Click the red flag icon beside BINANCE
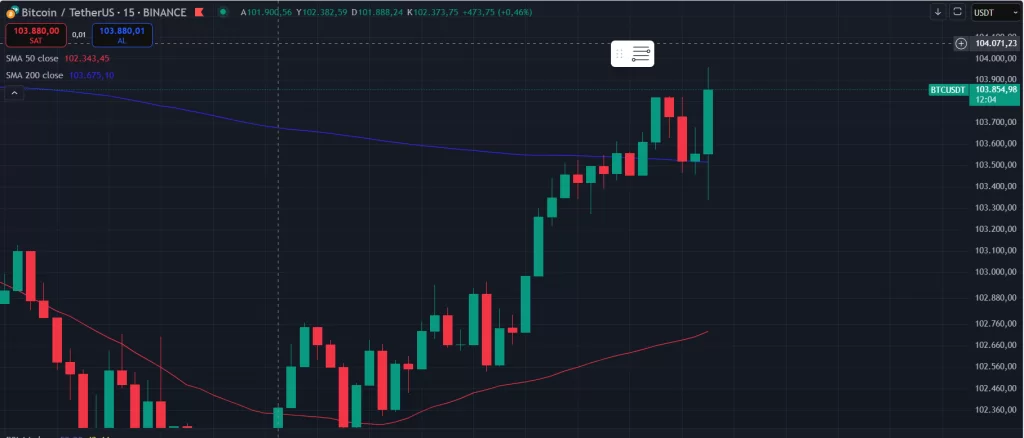The height and width of the screenshot is (438, 1024). click(x=200, y=11)
